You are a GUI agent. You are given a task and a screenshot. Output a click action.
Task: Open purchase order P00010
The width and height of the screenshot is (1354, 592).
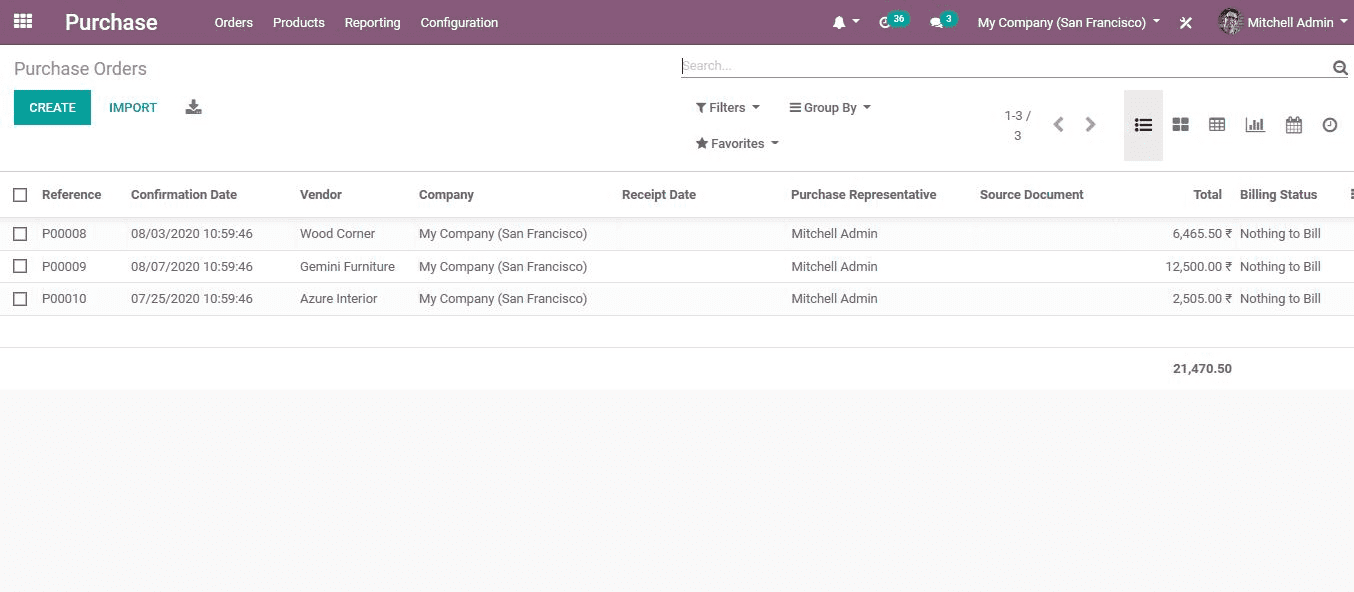[x=64, y=298]
